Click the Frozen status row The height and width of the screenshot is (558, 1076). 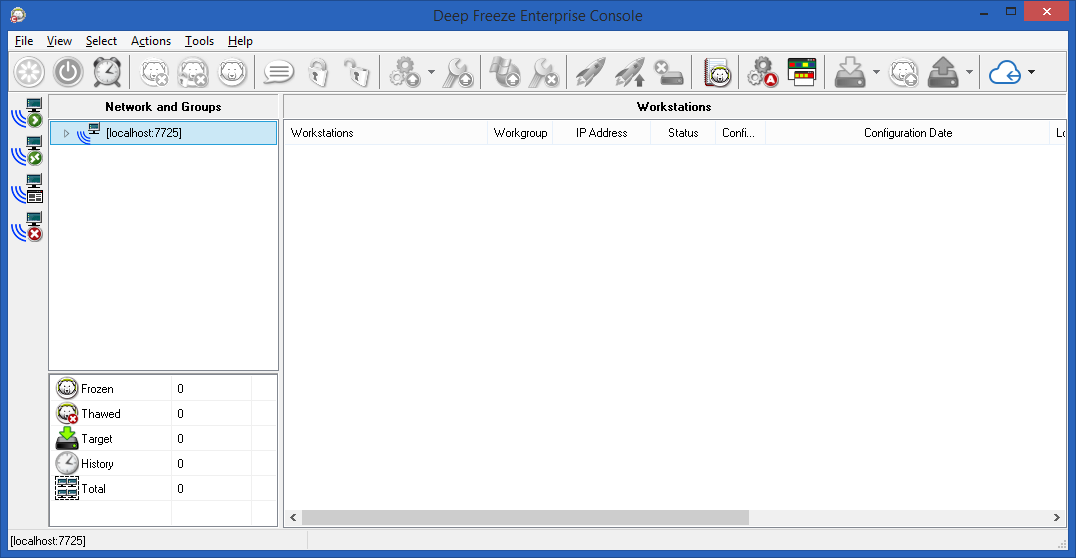tap(163, 388)
